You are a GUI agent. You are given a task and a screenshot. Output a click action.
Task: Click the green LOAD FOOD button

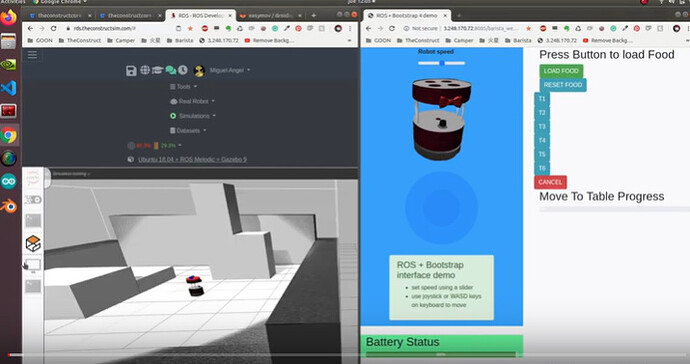(561, 71)
